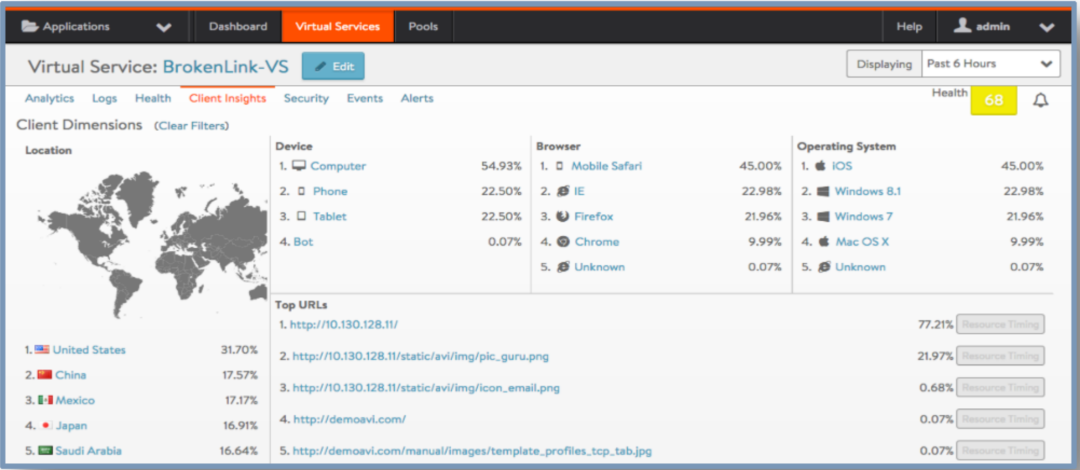1080x470 pixels.
Task: Expand the admin user menu chevron
Action: click(x=1046, y=28)
